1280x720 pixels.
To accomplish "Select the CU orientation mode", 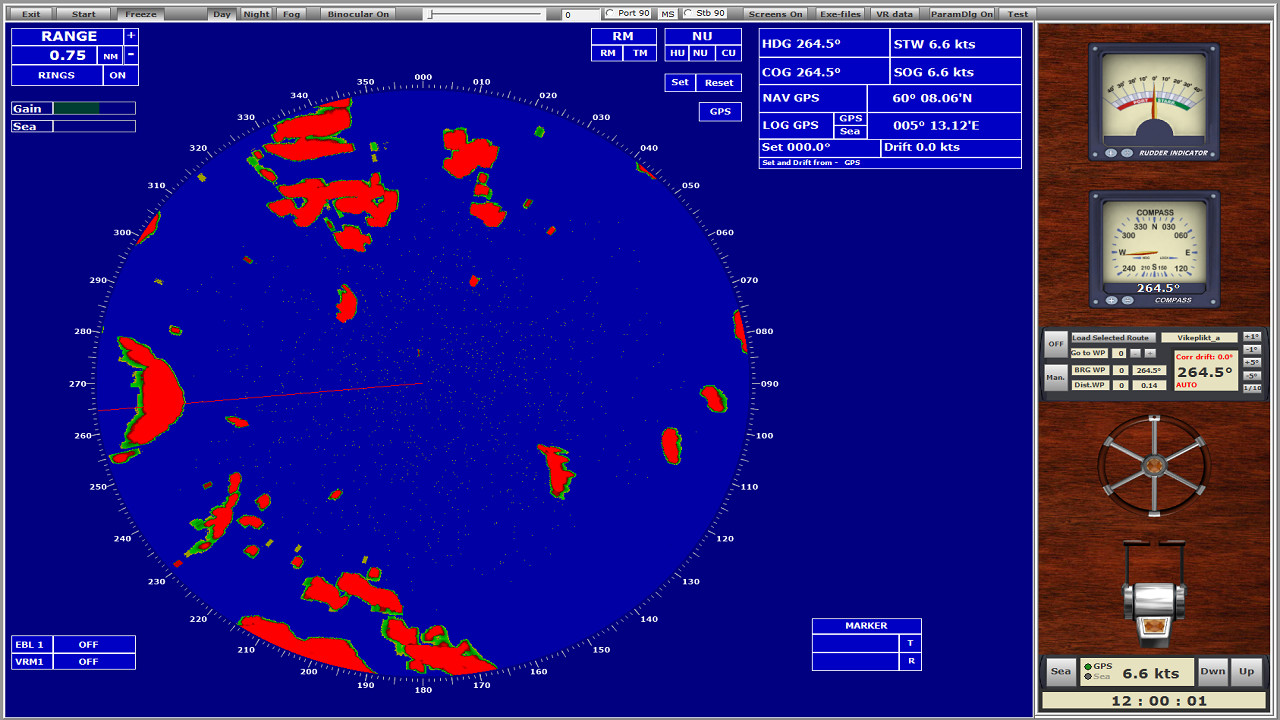I will pyautogui.click(x=728, y=52).
